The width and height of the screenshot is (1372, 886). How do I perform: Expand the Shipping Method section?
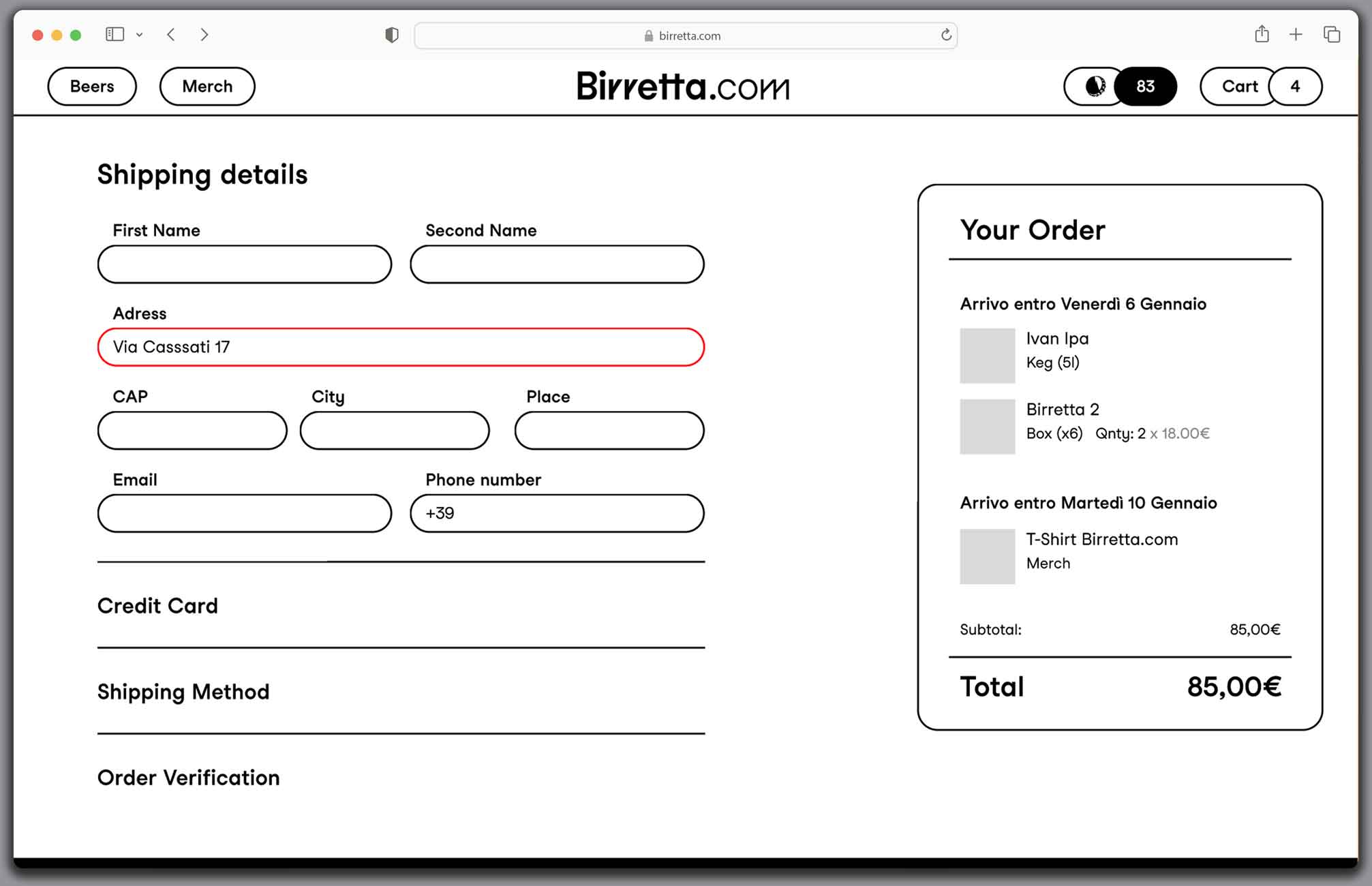pos(183,692)
